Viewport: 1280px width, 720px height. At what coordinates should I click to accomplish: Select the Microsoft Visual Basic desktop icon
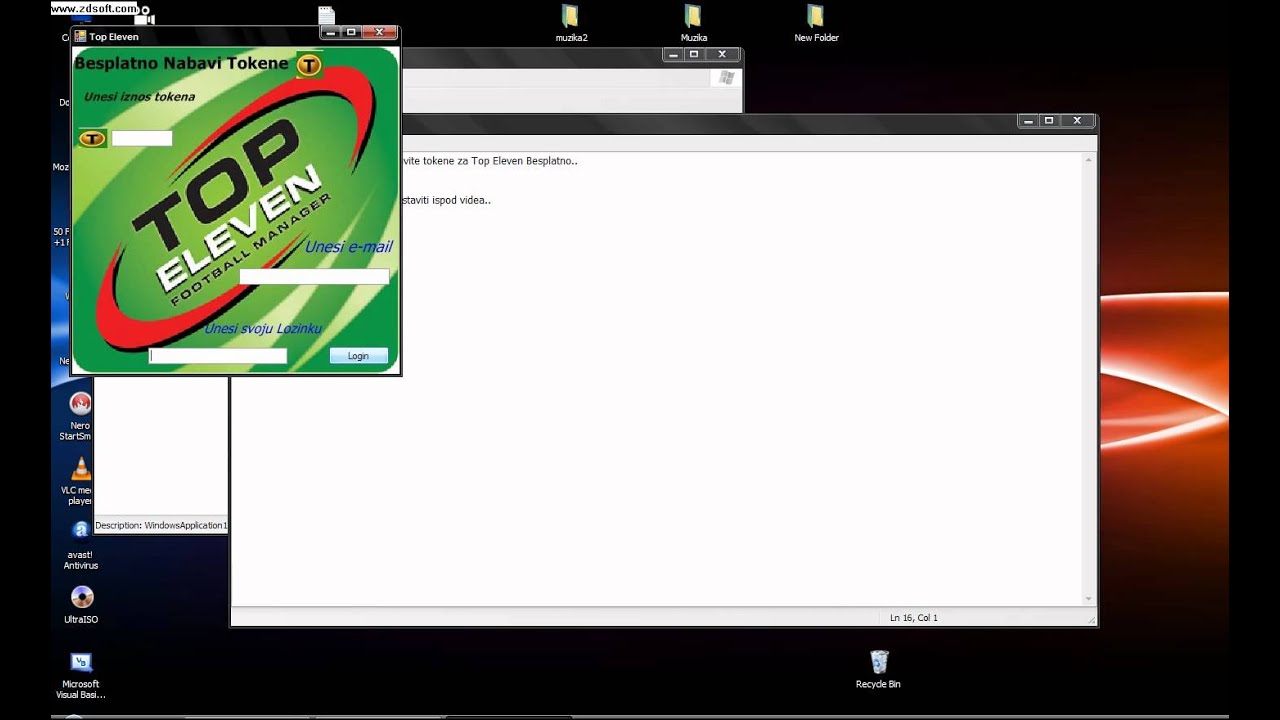click(x=81, y=675)
